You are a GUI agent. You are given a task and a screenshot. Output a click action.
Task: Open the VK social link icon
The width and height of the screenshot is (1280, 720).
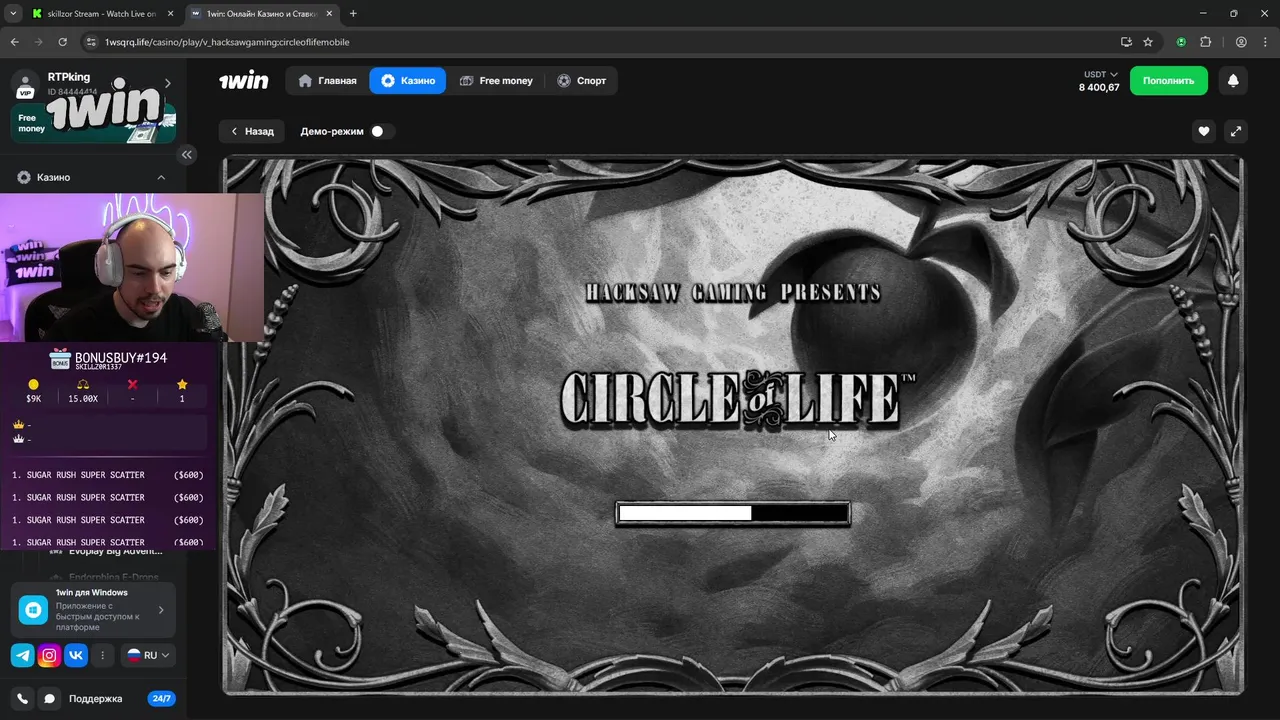pos(76,655)
